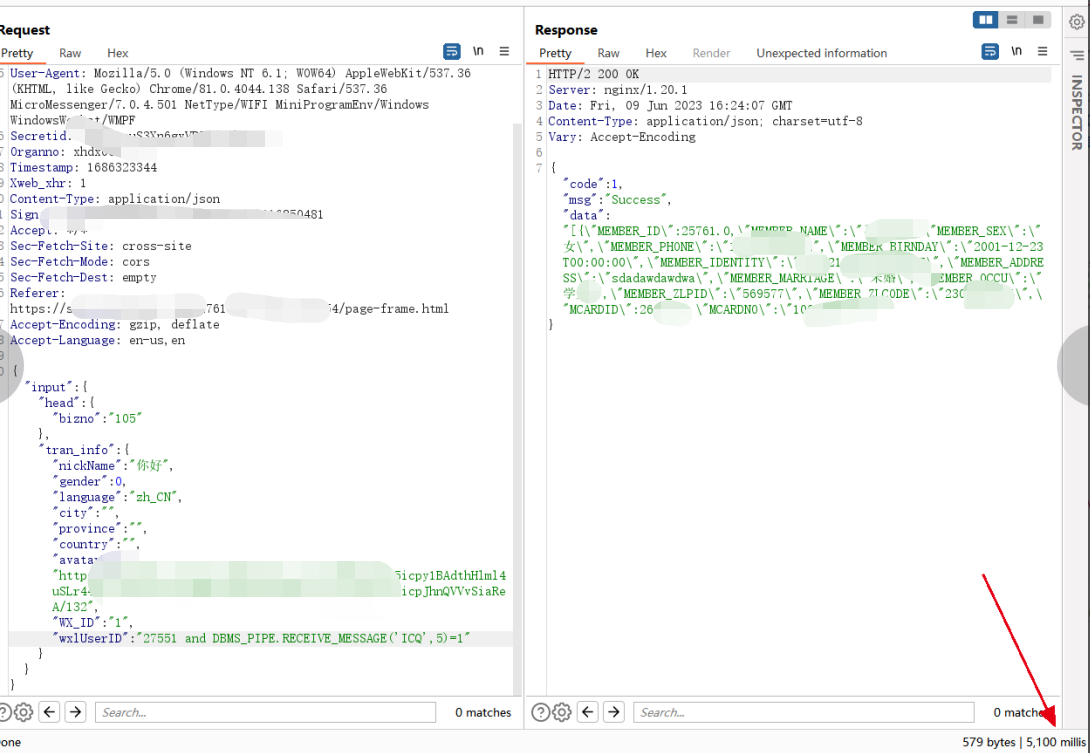Open Response search help question icon
1090x753 pixels.
tap(540, 712)
